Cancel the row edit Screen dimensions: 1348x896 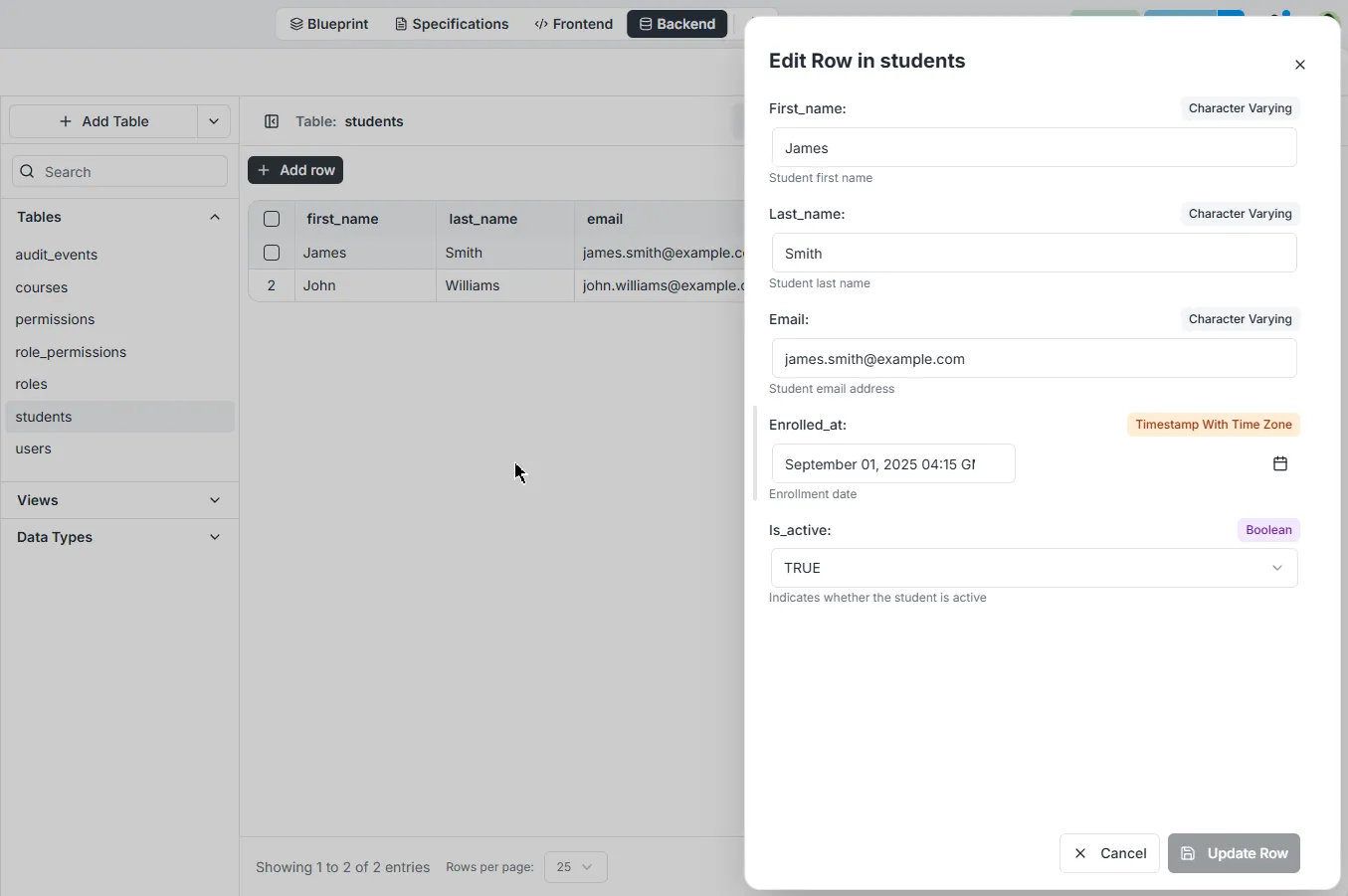tap(1109, 853)
